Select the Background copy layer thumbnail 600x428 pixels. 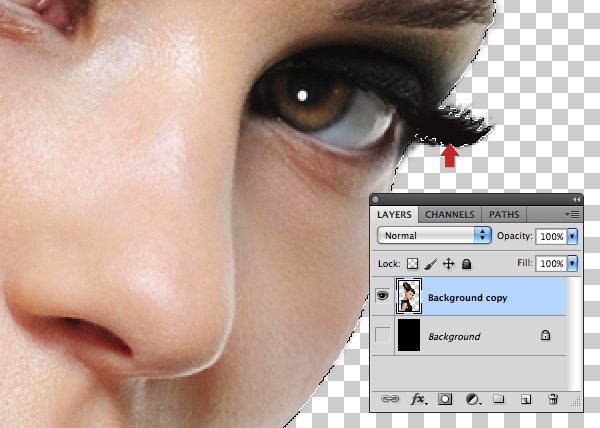tap(409, 296)
